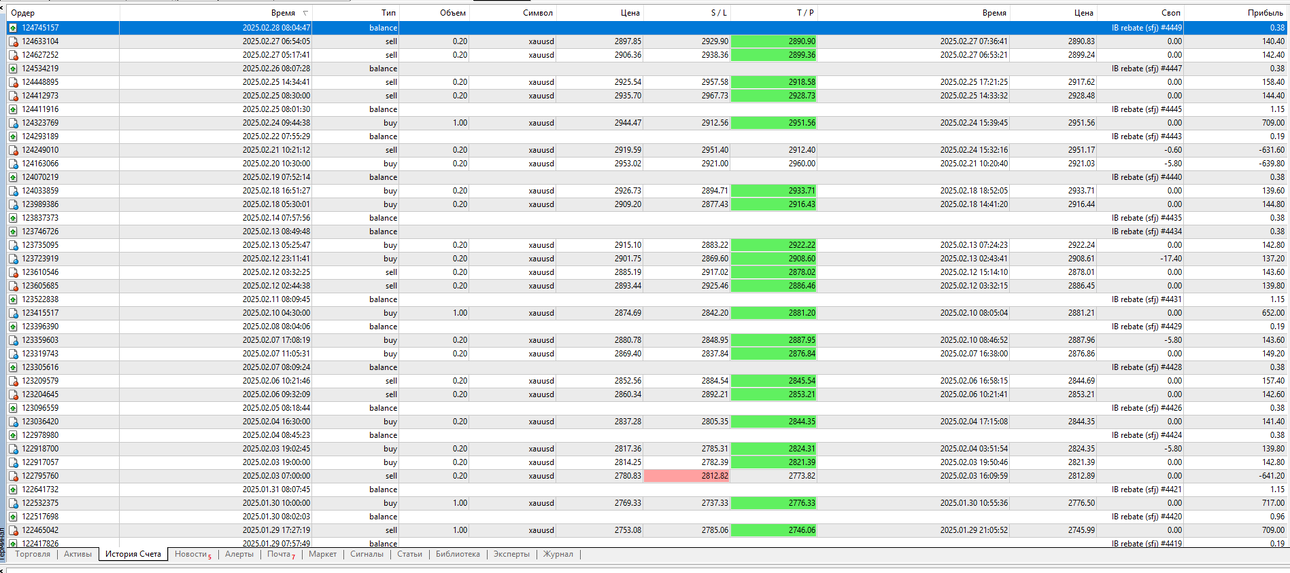This screenshot has width=1290, height=573.
Task: Click the buy icon for order 124033859
Action: (13, 190)
